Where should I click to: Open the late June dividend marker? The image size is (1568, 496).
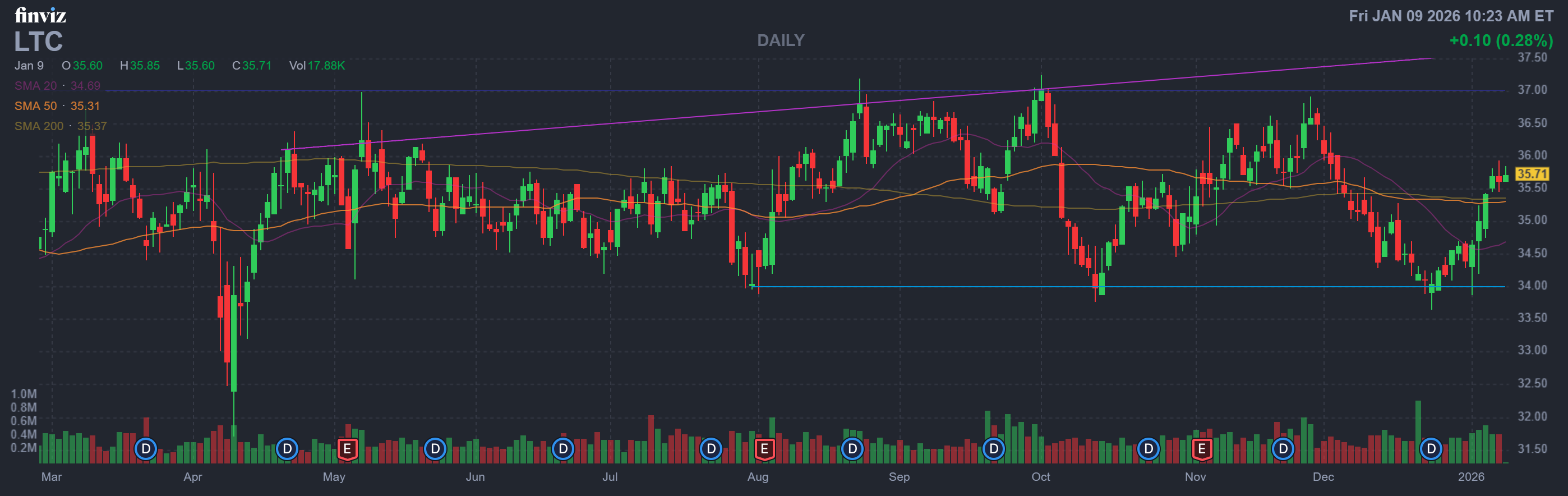(563, 449)
